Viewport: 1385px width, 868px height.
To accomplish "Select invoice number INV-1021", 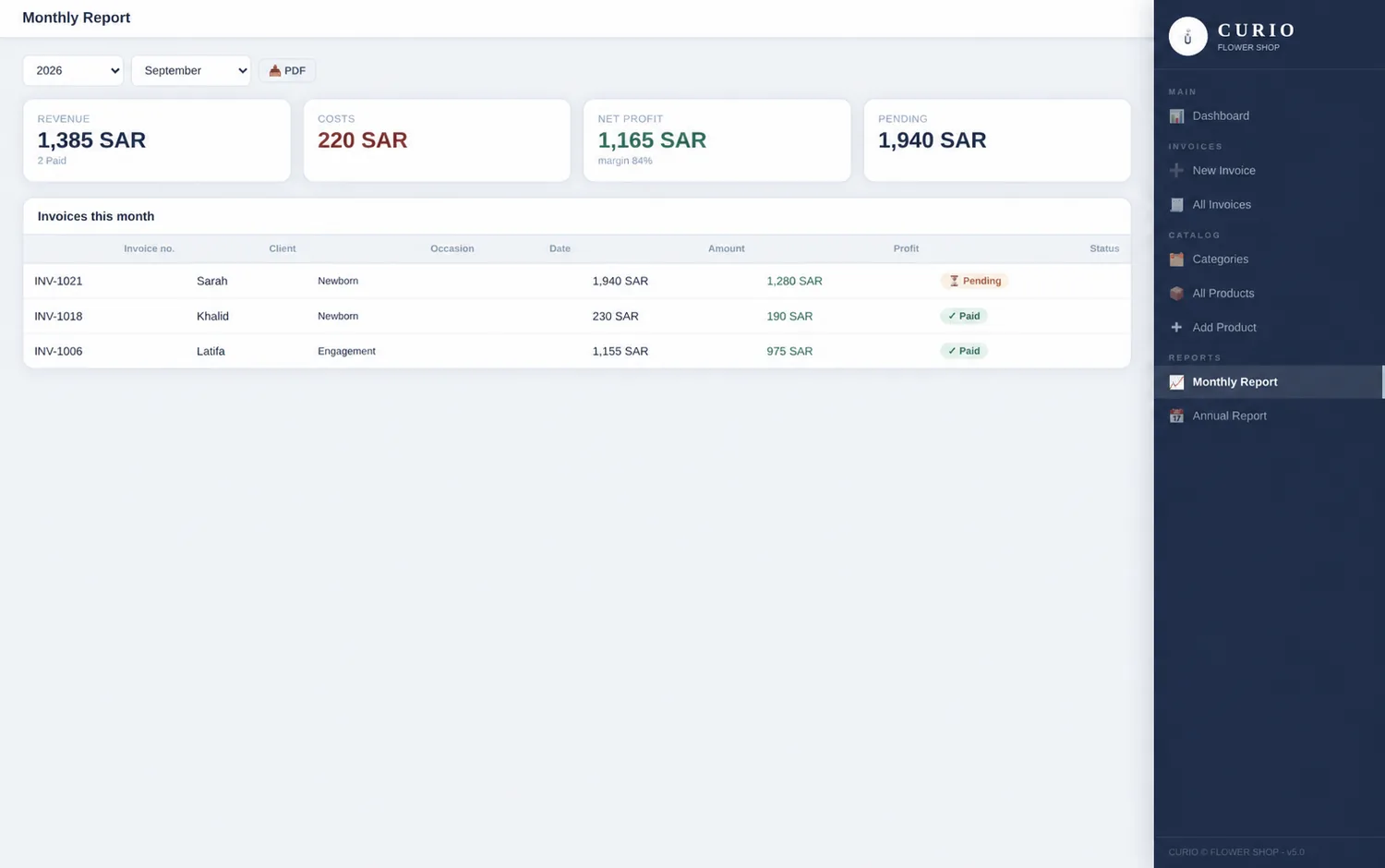I will pos(58,281).
